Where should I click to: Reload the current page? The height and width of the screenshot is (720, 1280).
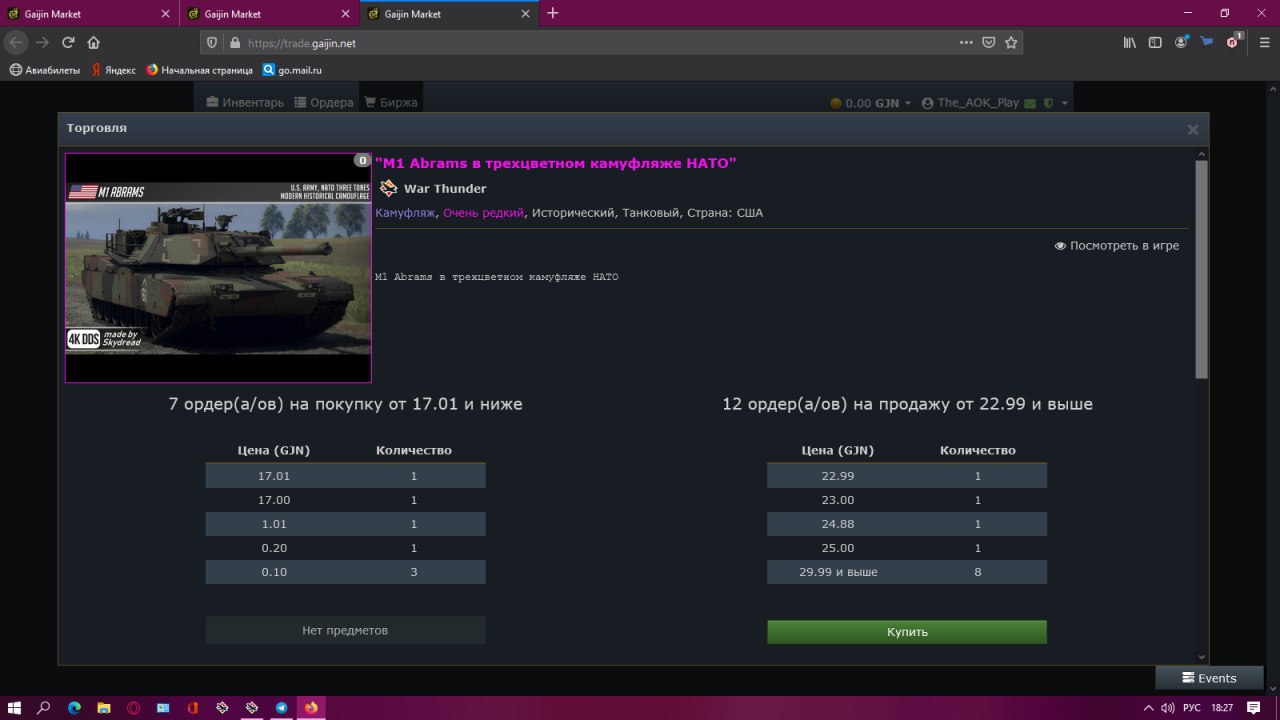[68, 43]
